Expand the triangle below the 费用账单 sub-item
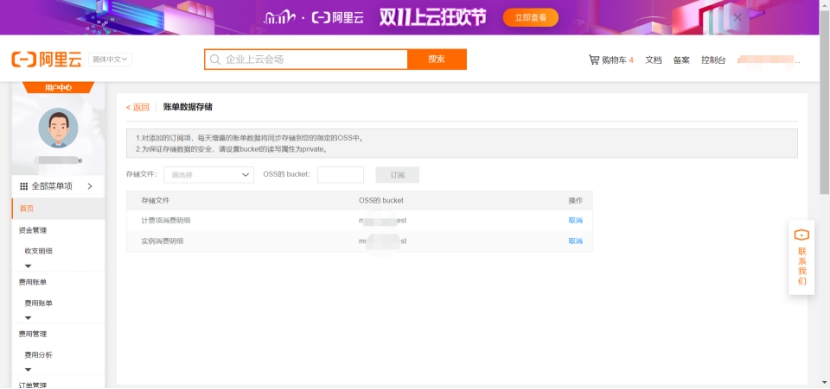The height and width of the screenshot is (389, 830). 28,318
